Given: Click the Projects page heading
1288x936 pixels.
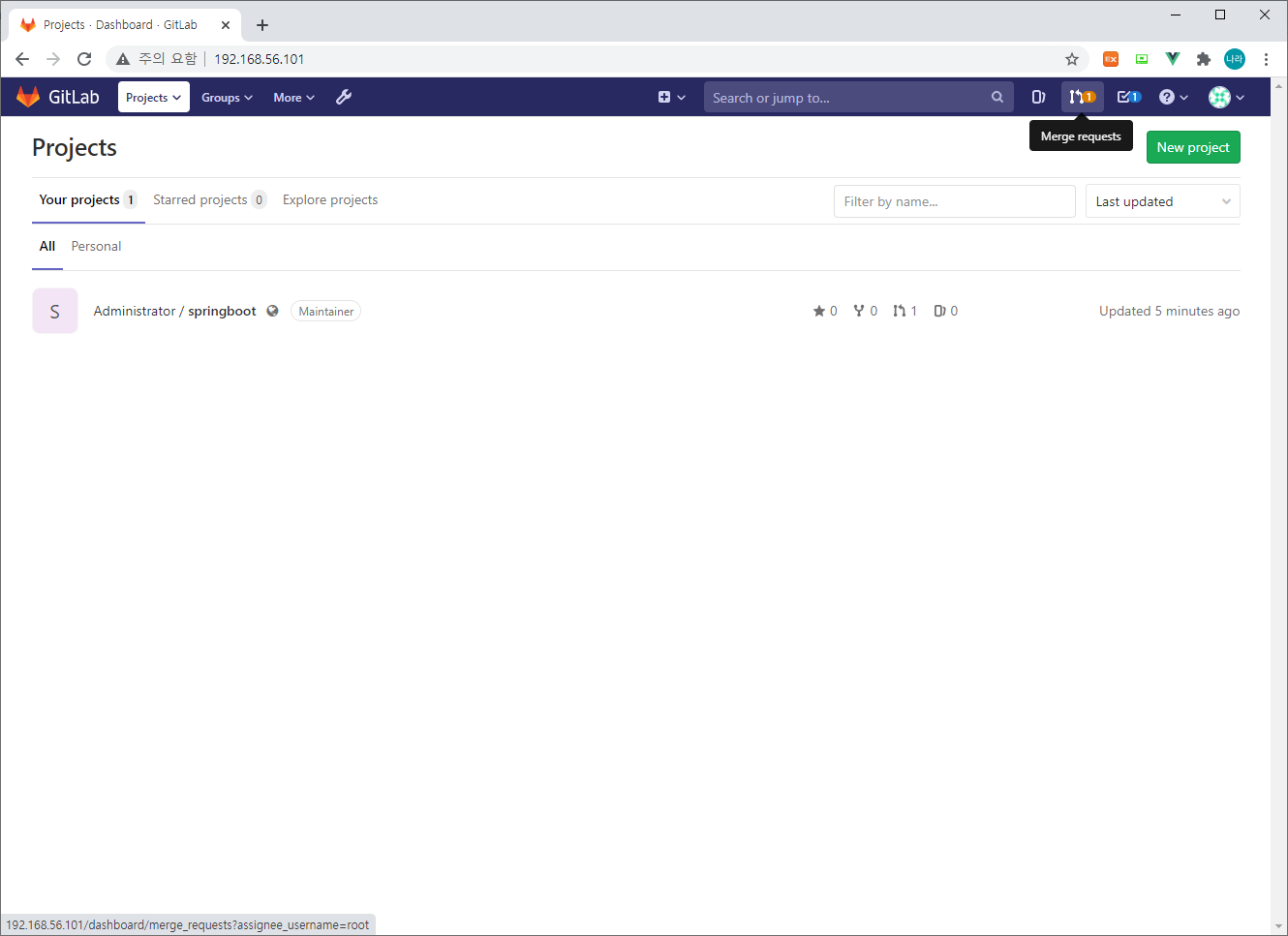Looking at the screenshot, I should pyautogui.click(x=75, y=147).
